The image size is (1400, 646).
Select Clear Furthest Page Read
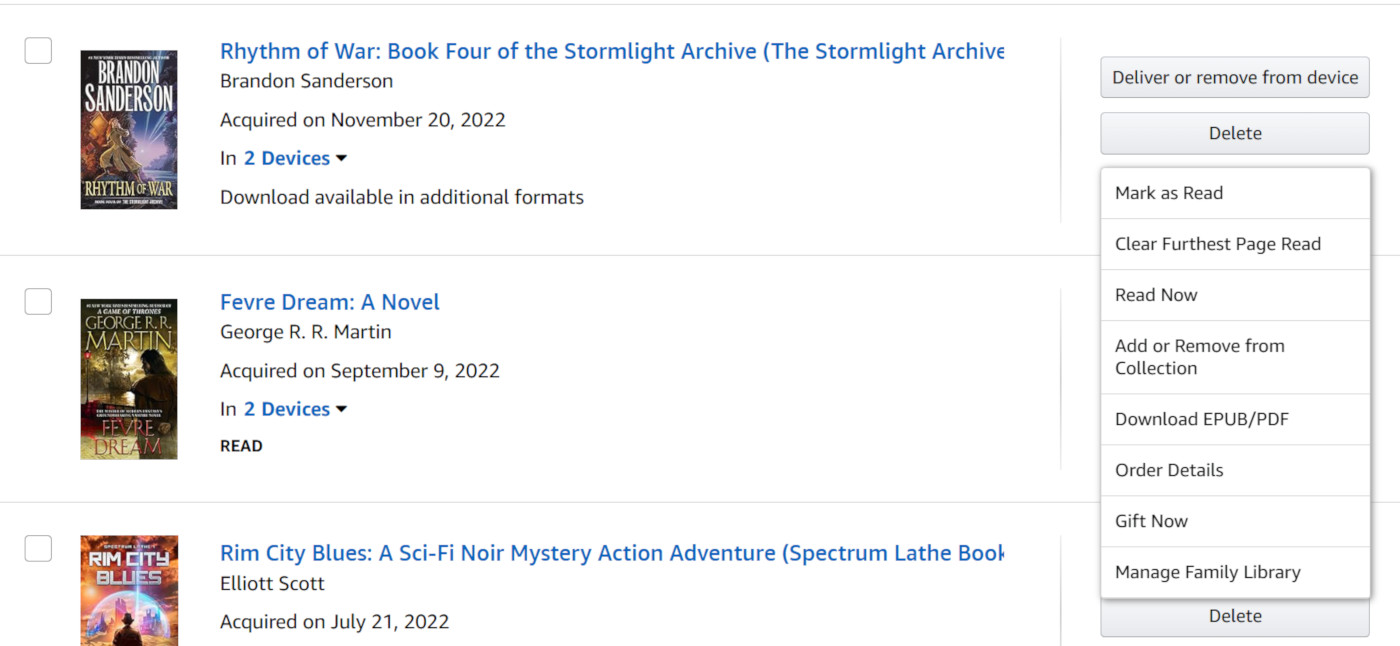click(1218, 244)
